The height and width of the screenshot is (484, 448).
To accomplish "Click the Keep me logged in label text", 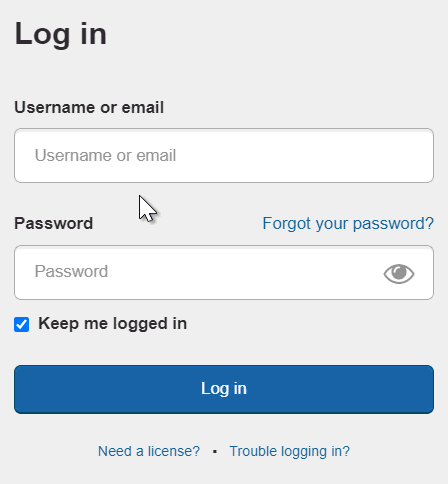I will tap(113, 324).
